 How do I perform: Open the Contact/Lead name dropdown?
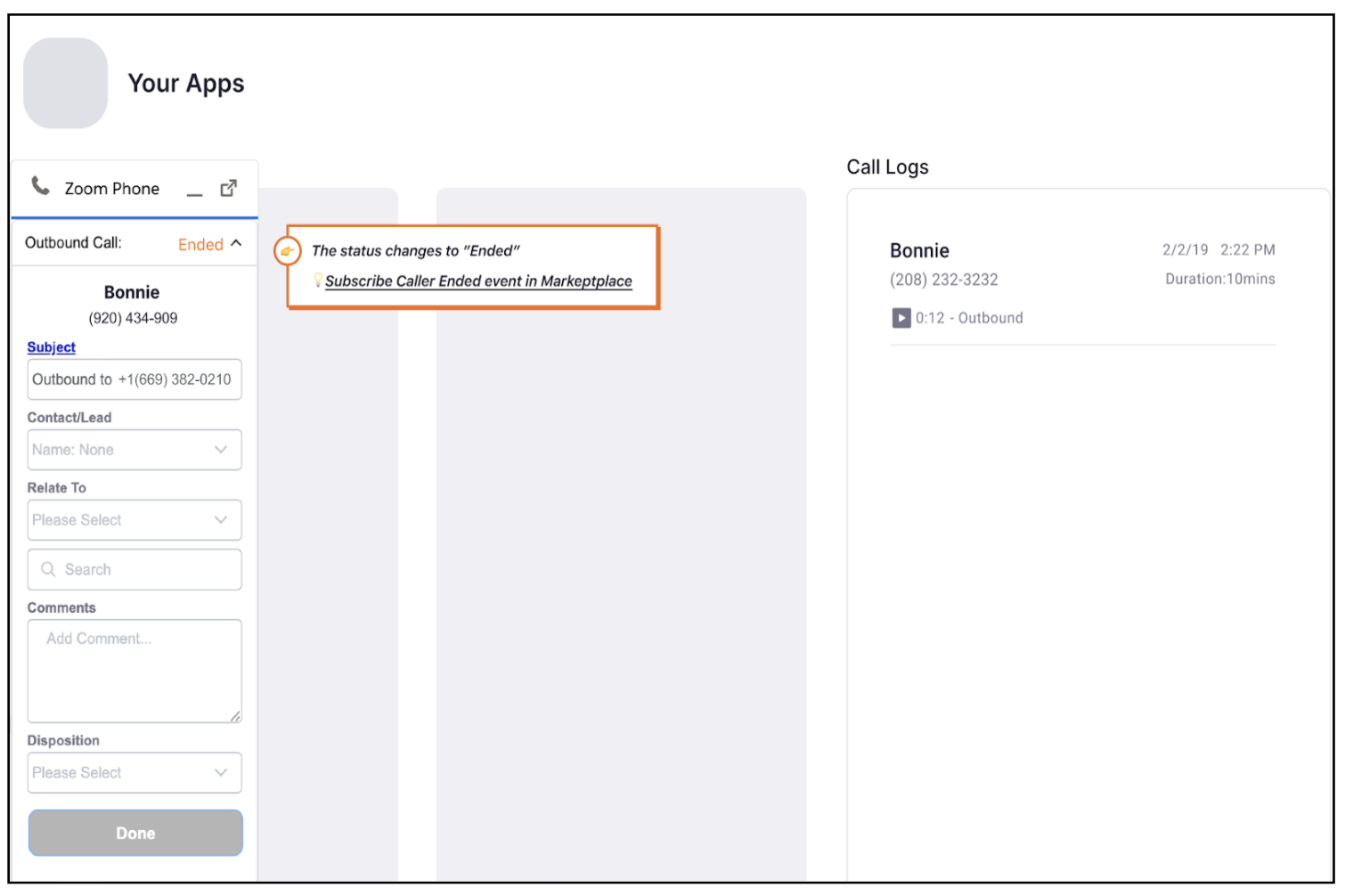(x=221, y=450)
